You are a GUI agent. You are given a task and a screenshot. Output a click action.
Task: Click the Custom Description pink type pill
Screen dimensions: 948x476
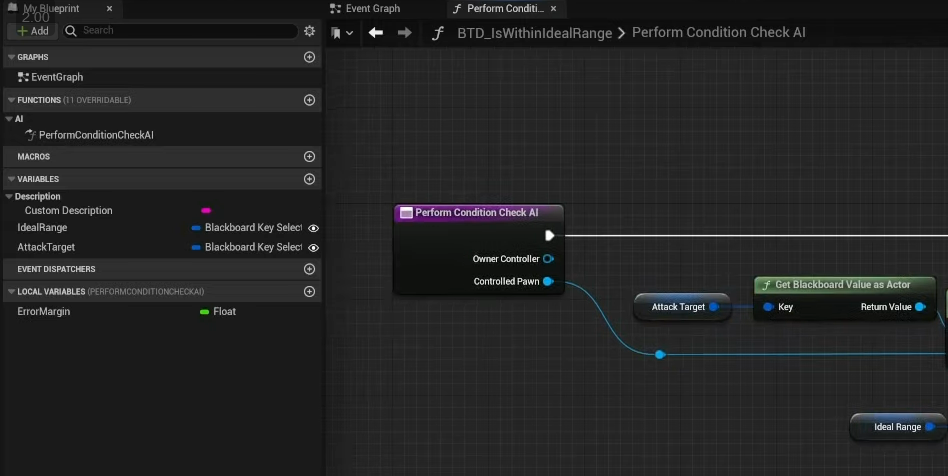pyautogui.click(x=206, y=211)
